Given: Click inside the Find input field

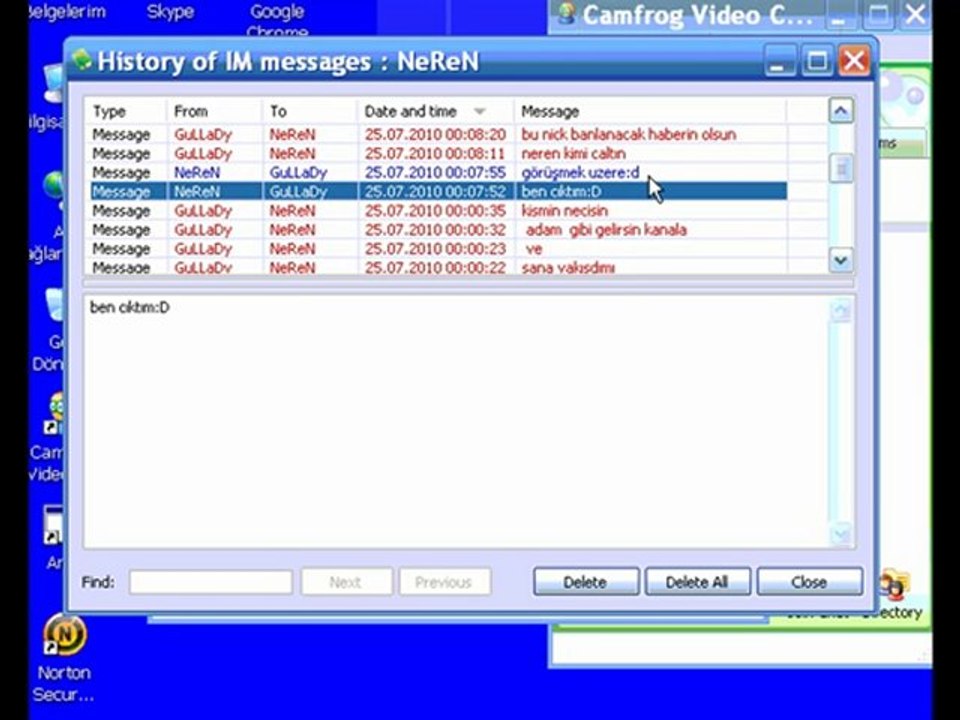Looking at the screenshot, I should click(211, 582).
